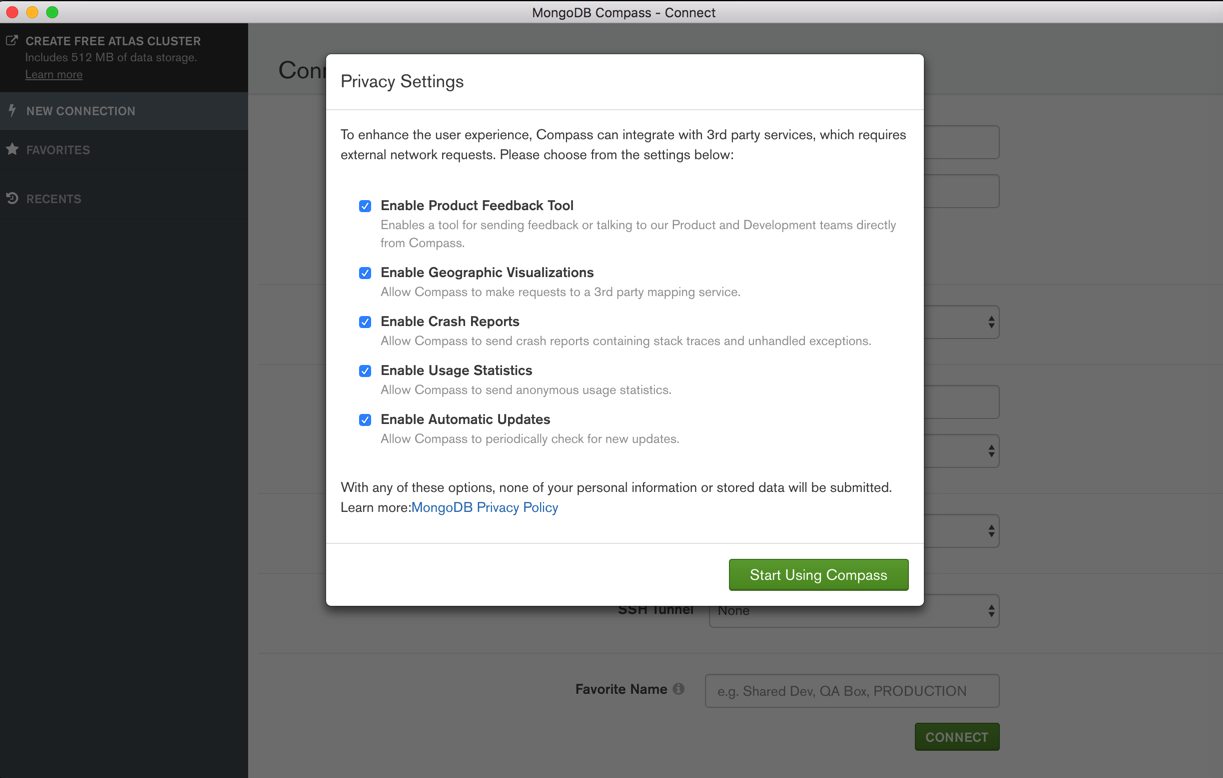Select New Connection in the sidebar

(80, 111)
